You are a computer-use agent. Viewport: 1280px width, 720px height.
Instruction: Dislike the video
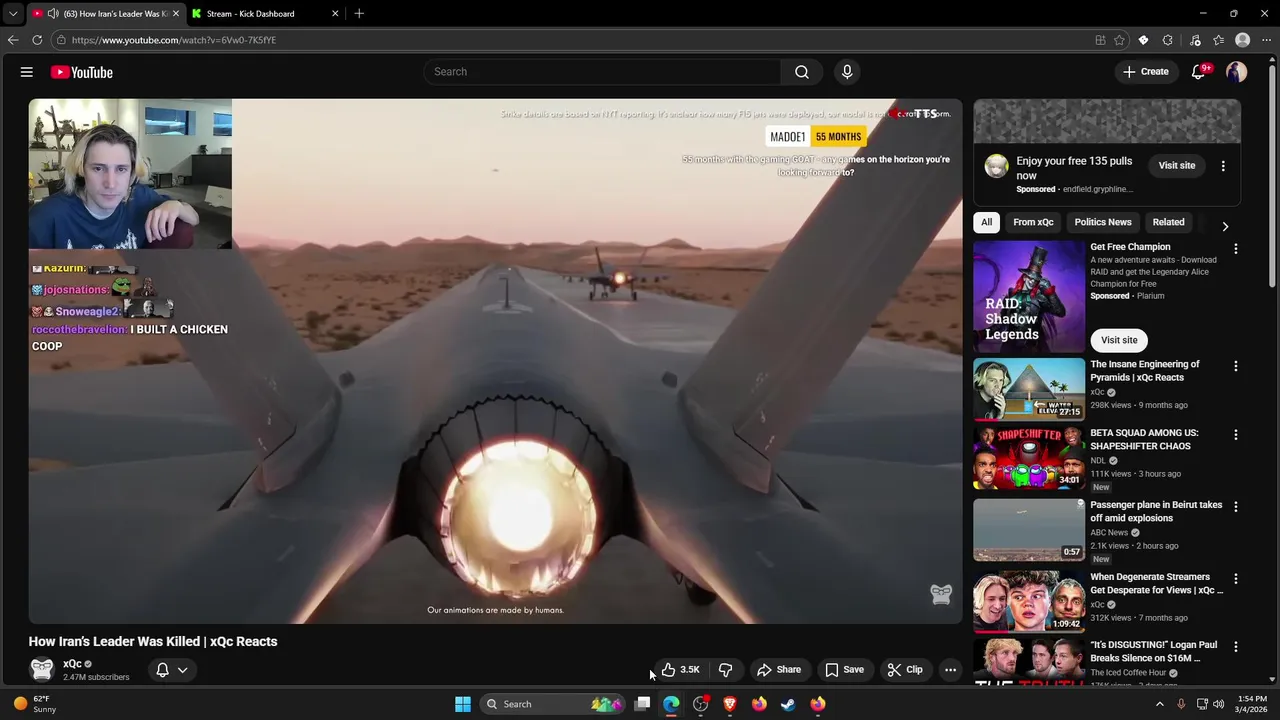coord(726,670)
